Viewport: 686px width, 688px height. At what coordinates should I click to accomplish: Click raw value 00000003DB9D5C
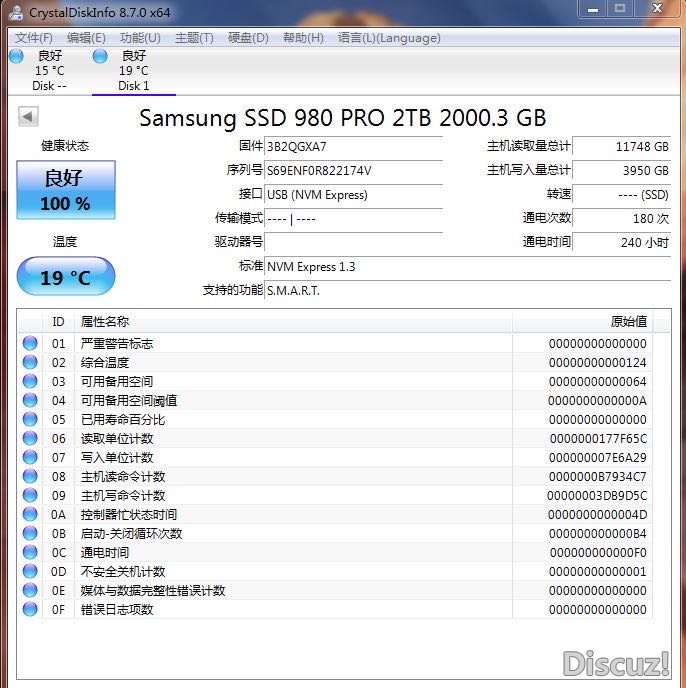click(x=597, y=496)
